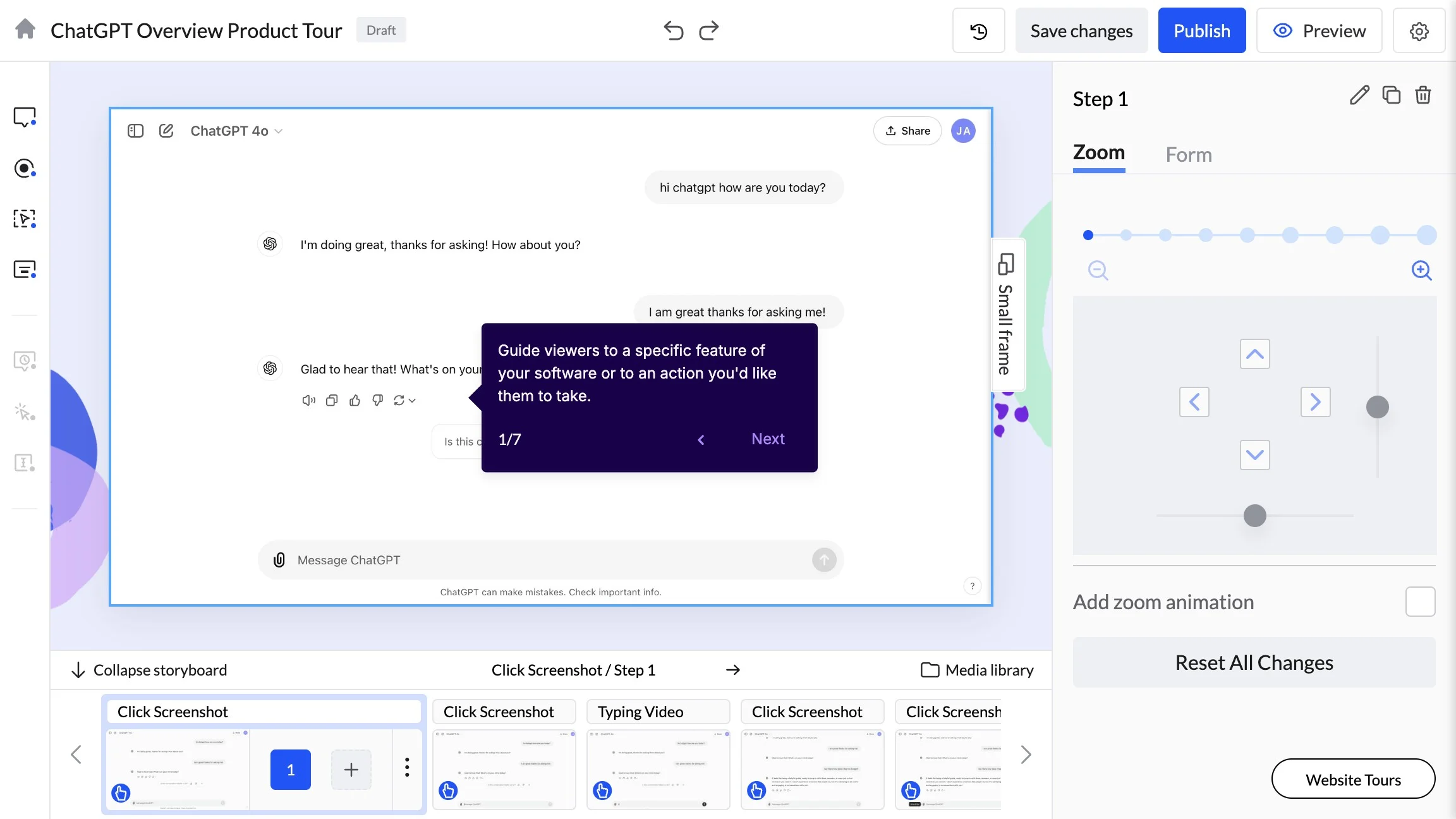
Task: Collapse the storyboard
Action: click(x=149, y=670)
